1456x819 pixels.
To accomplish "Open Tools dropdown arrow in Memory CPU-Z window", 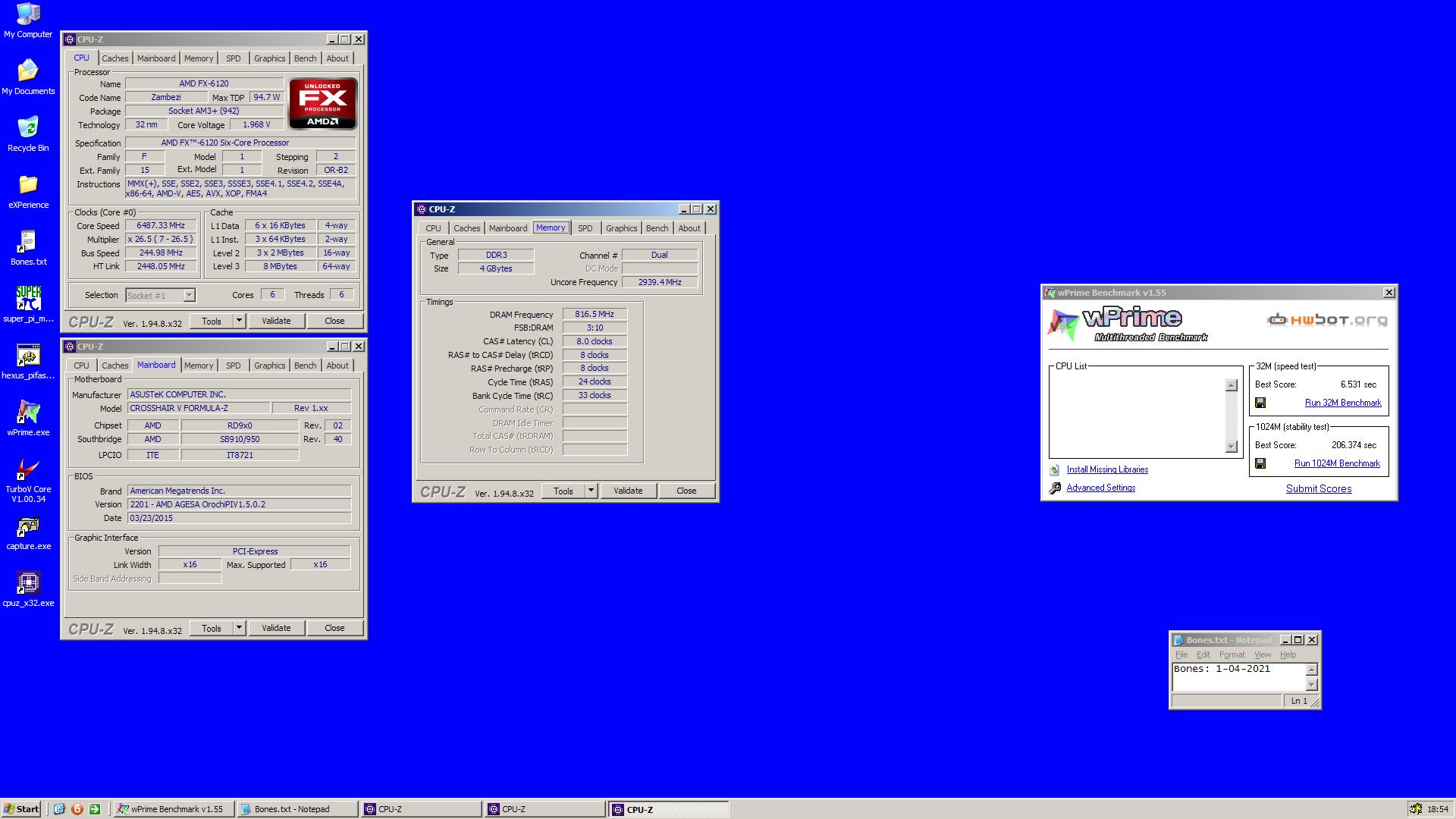I will tap(591, 491).
